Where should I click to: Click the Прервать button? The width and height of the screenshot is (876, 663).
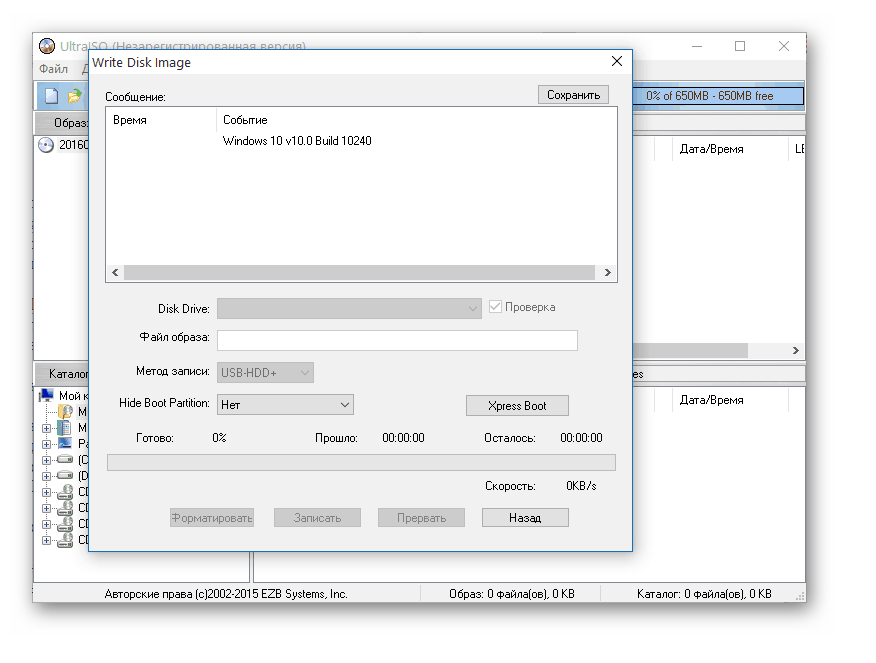tap(421, 518)
